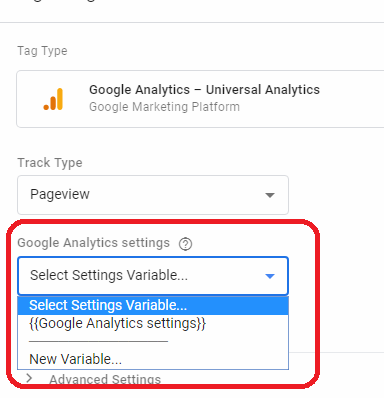384x398 pixels.
Task: Click the Tag Type field label
Action: tap(42, 51)
